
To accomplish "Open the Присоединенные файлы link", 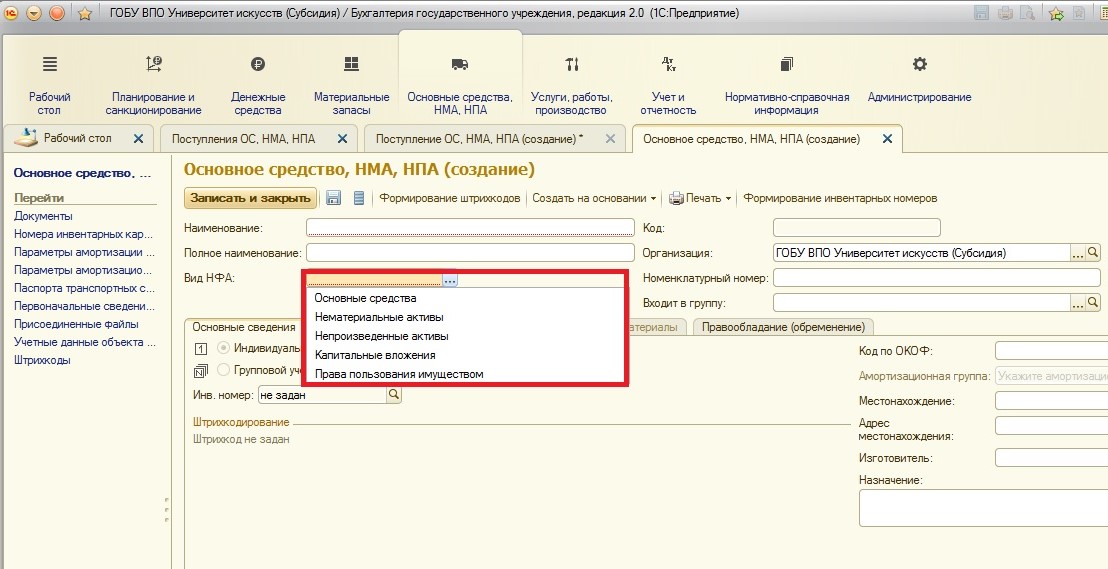I will [x=76, y=324].
